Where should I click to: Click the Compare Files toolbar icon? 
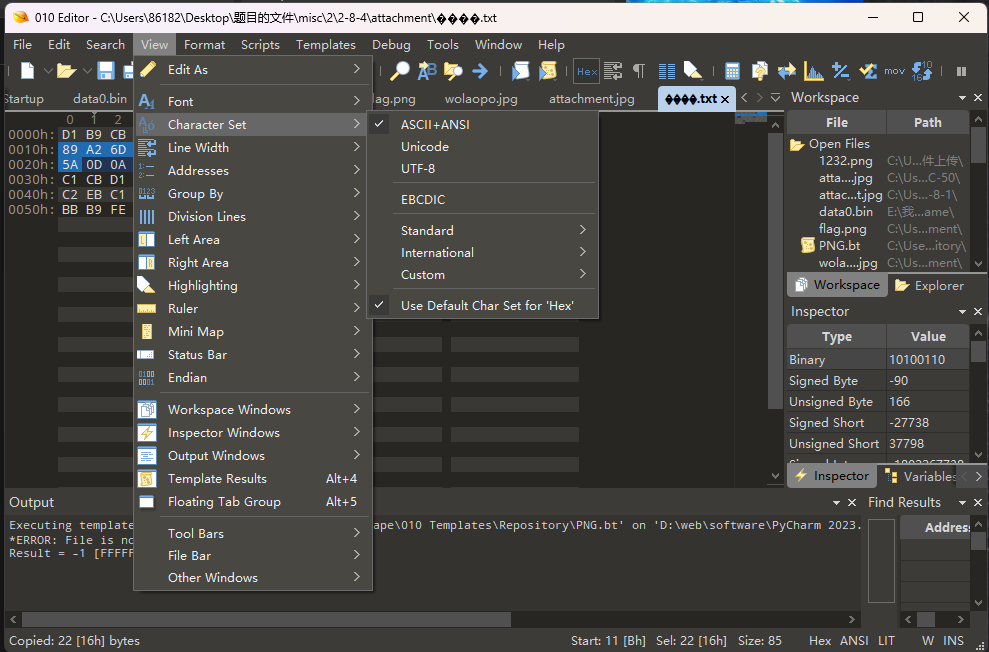(x=759, y=71)
